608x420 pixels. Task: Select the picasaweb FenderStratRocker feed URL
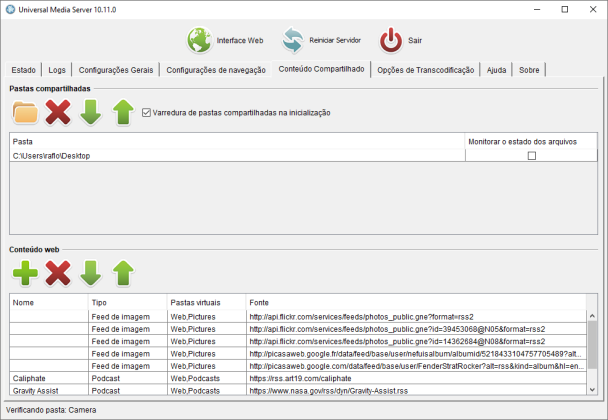(x=416, y=366)
